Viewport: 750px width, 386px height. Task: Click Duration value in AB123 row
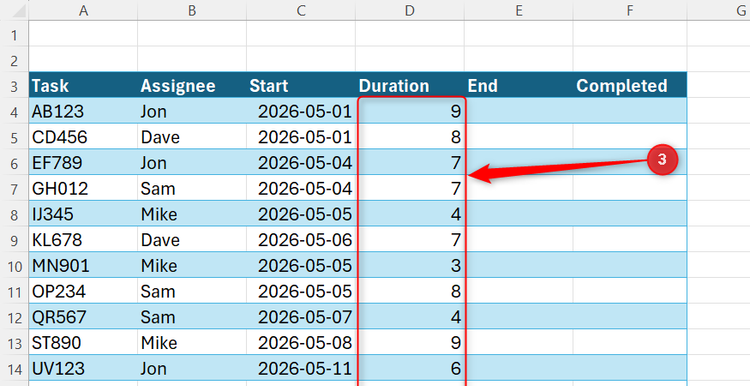[409, 111]
